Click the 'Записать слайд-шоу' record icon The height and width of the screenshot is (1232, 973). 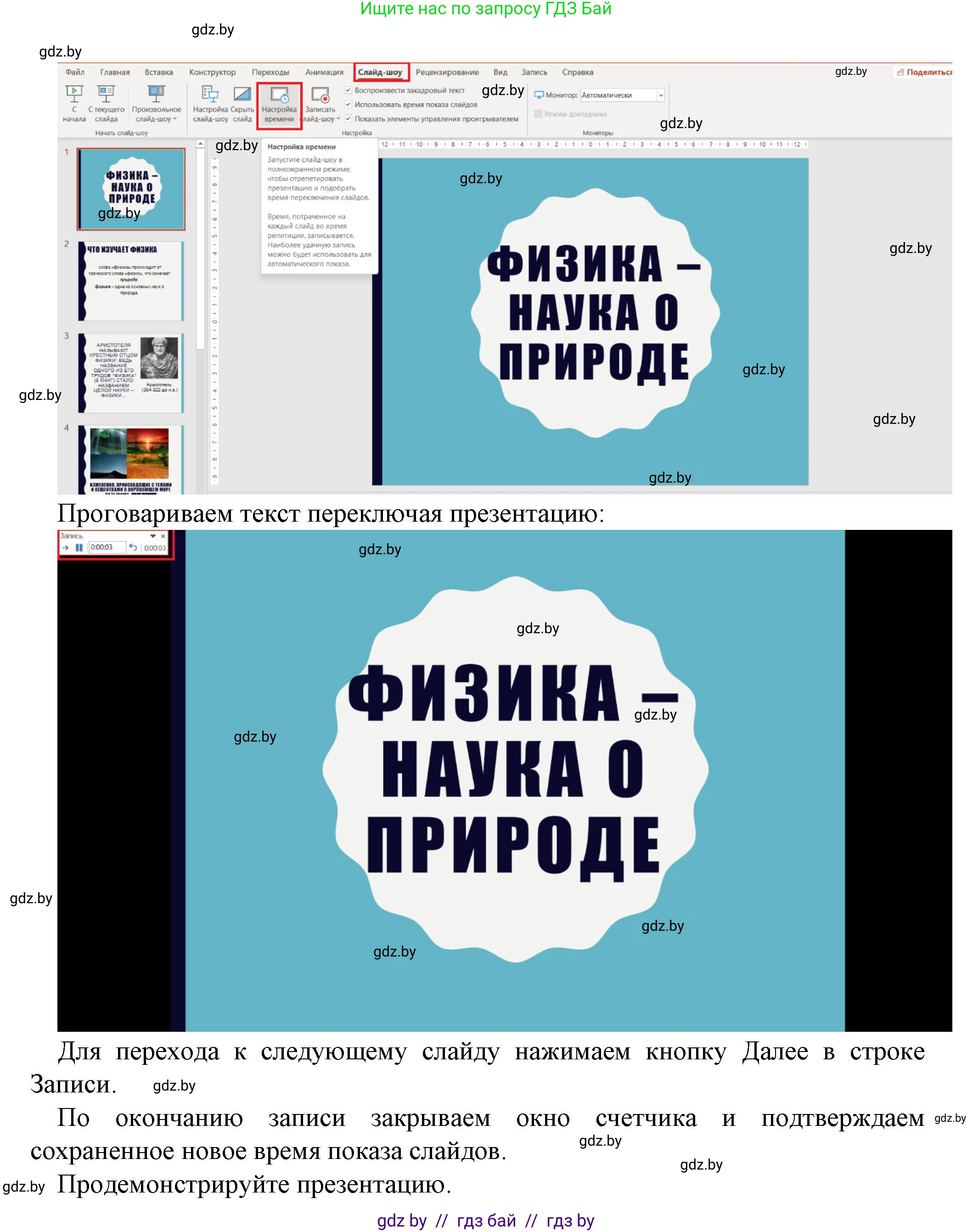click(321, 95)
